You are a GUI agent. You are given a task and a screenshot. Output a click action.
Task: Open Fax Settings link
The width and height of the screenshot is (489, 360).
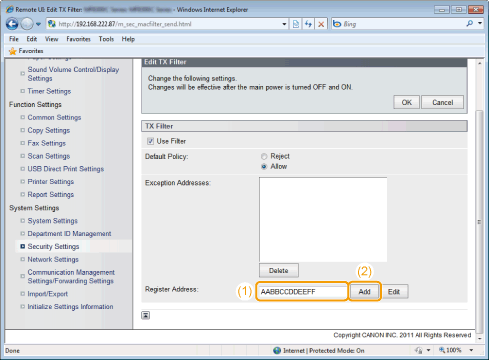pyautogui.click(x=47, y=143)
